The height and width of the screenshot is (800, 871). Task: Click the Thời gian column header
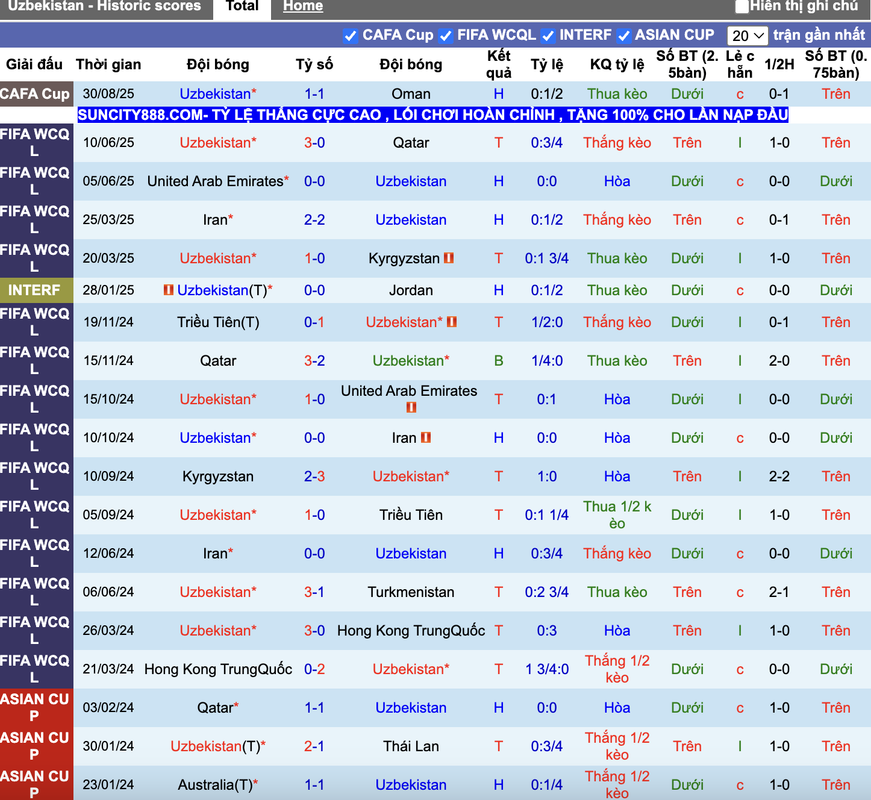tap(108, 64)
